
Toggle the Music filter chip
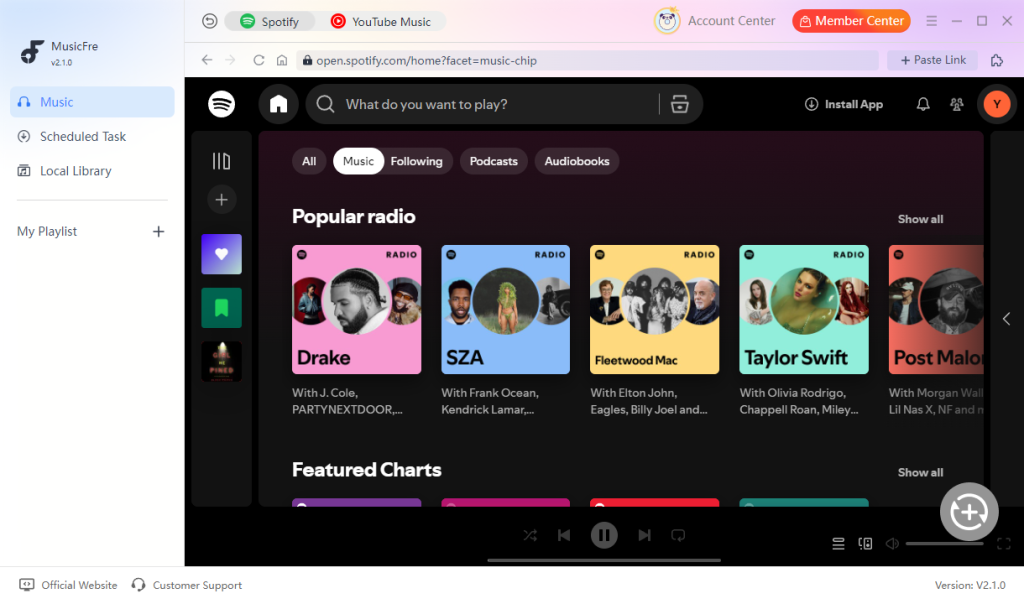pos(358,161)
